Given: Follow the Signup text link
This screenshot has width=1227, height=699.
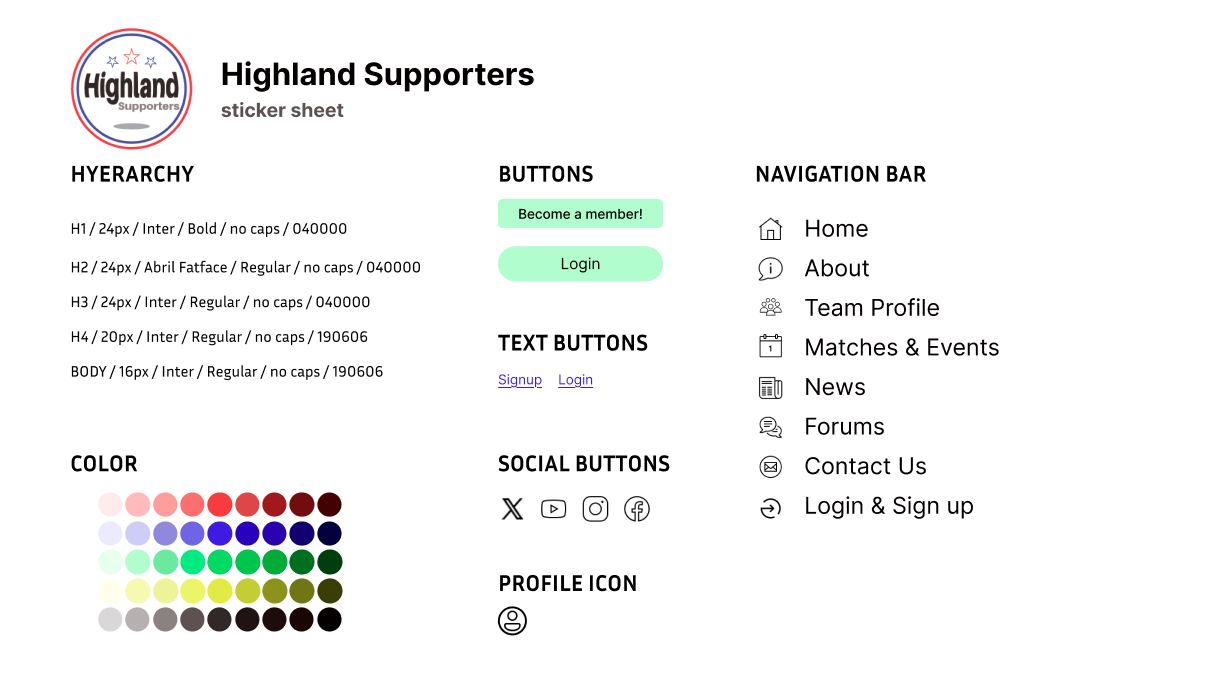Looking at the screenshot, I should tap(520, 380).
